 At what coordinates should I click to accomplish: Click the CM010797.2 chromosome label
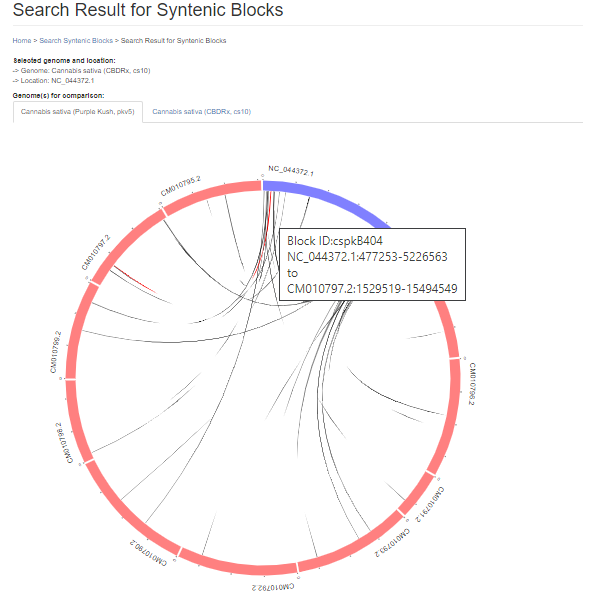pos(95,252)
